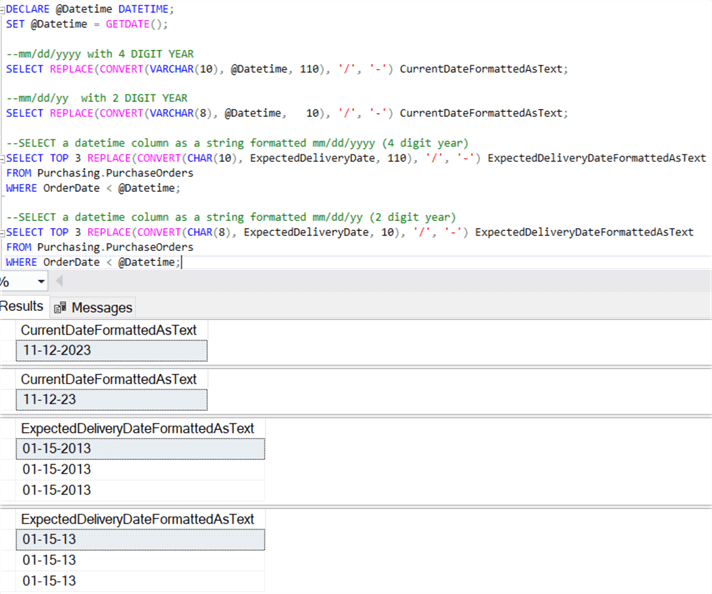This screenshot has width=712, height=594.
Task: Click the Messages tab icon
Action: tap(60, 308)
